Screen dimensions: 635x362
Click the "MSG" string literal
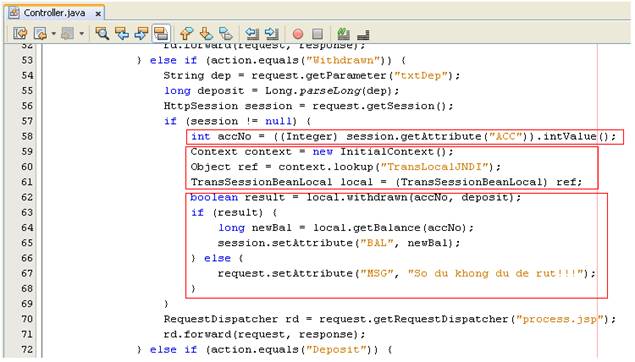click(376, 273)
